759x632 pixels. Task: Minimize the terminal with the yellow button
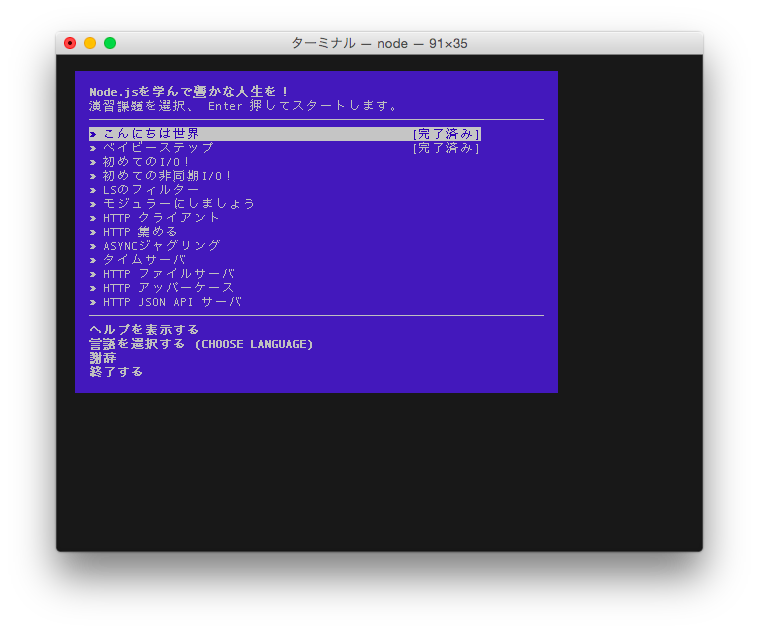(x=90, y=43)
